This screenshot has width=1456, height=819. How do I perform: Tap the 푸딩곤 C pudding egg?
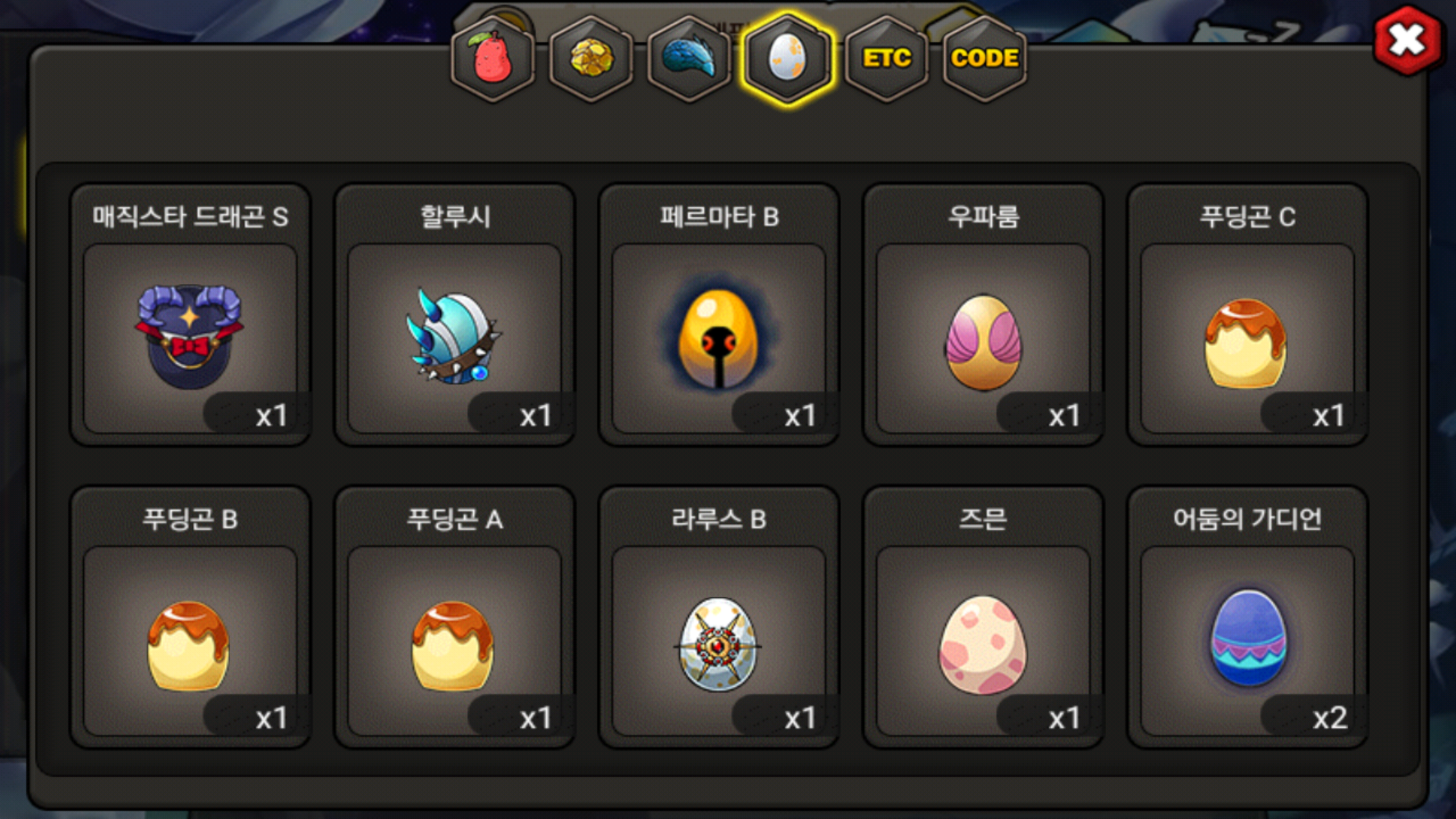[x=1247, y=338]
